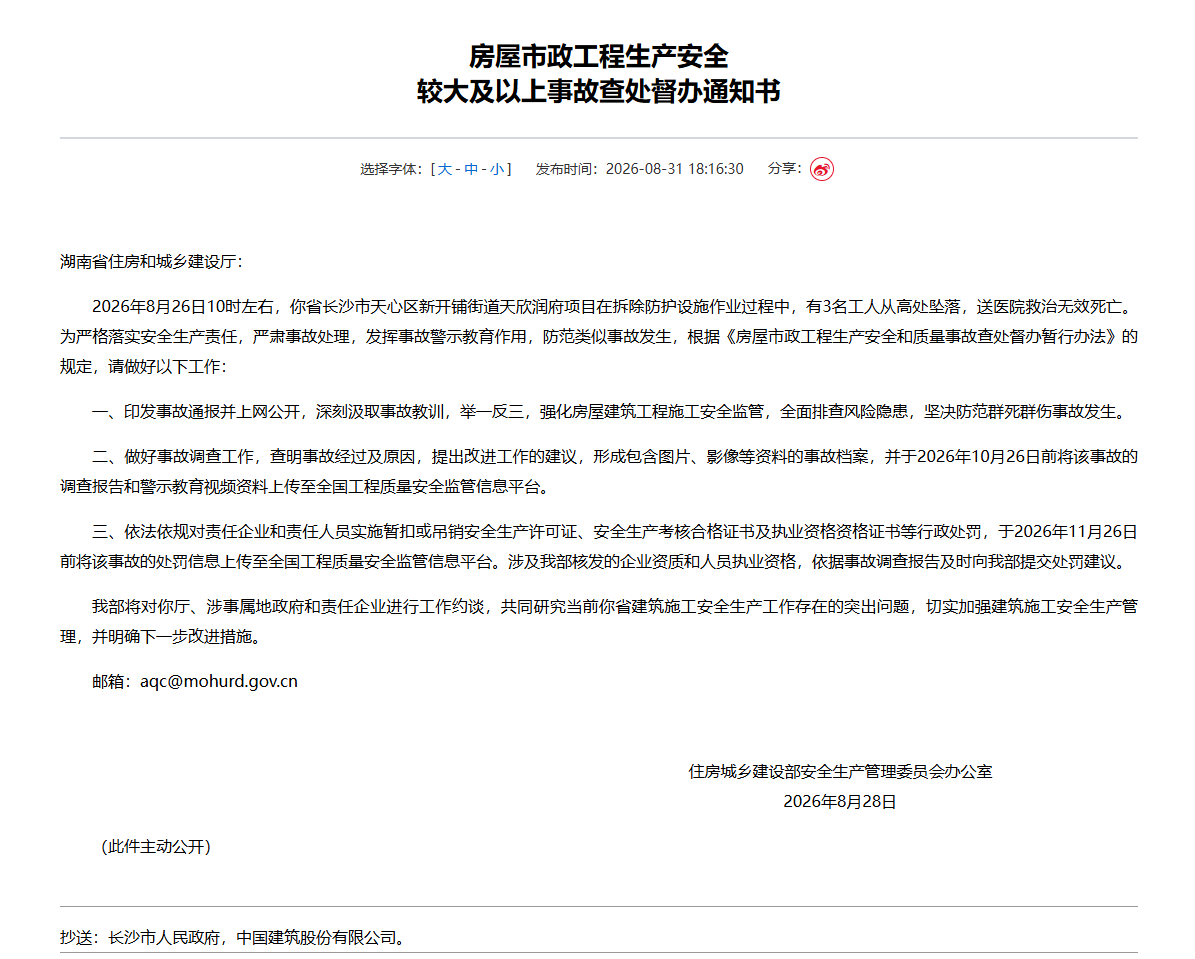The width and height of the screenshot is (1195, 959).
Task: Click the 抄送 line mentioning 长沙市人民政府
Action: (232, 938)
